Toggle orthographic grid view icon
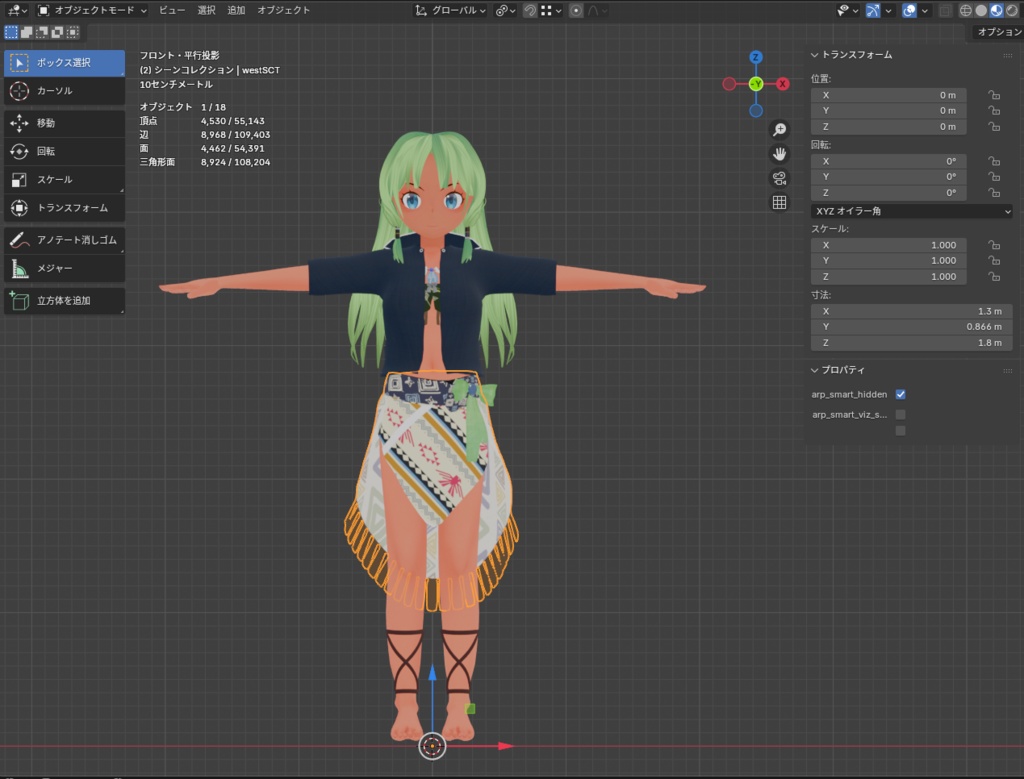The image size is (1024, 779). (x=779, y=202)
